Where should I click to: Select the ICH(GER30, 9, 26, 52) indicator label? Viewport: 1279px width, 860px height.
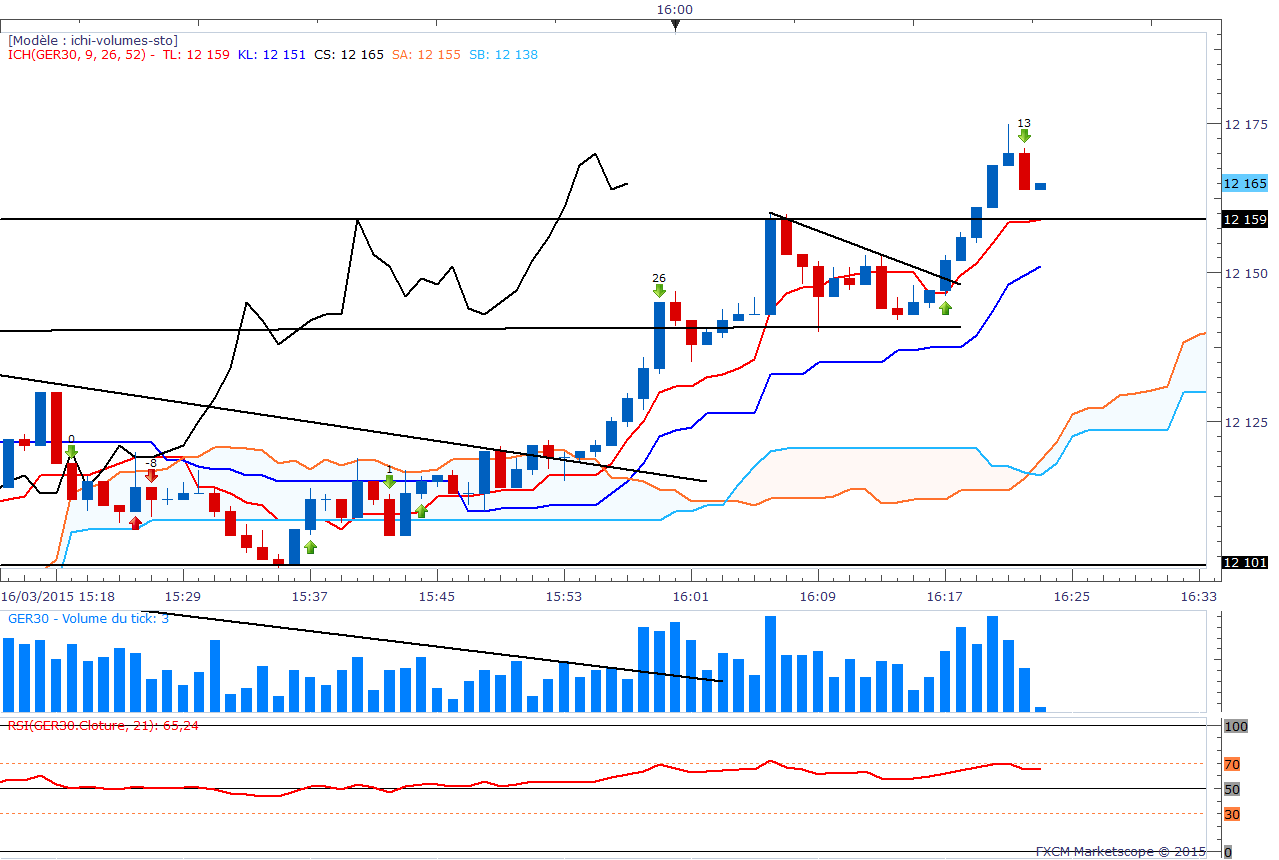point(78,55)
